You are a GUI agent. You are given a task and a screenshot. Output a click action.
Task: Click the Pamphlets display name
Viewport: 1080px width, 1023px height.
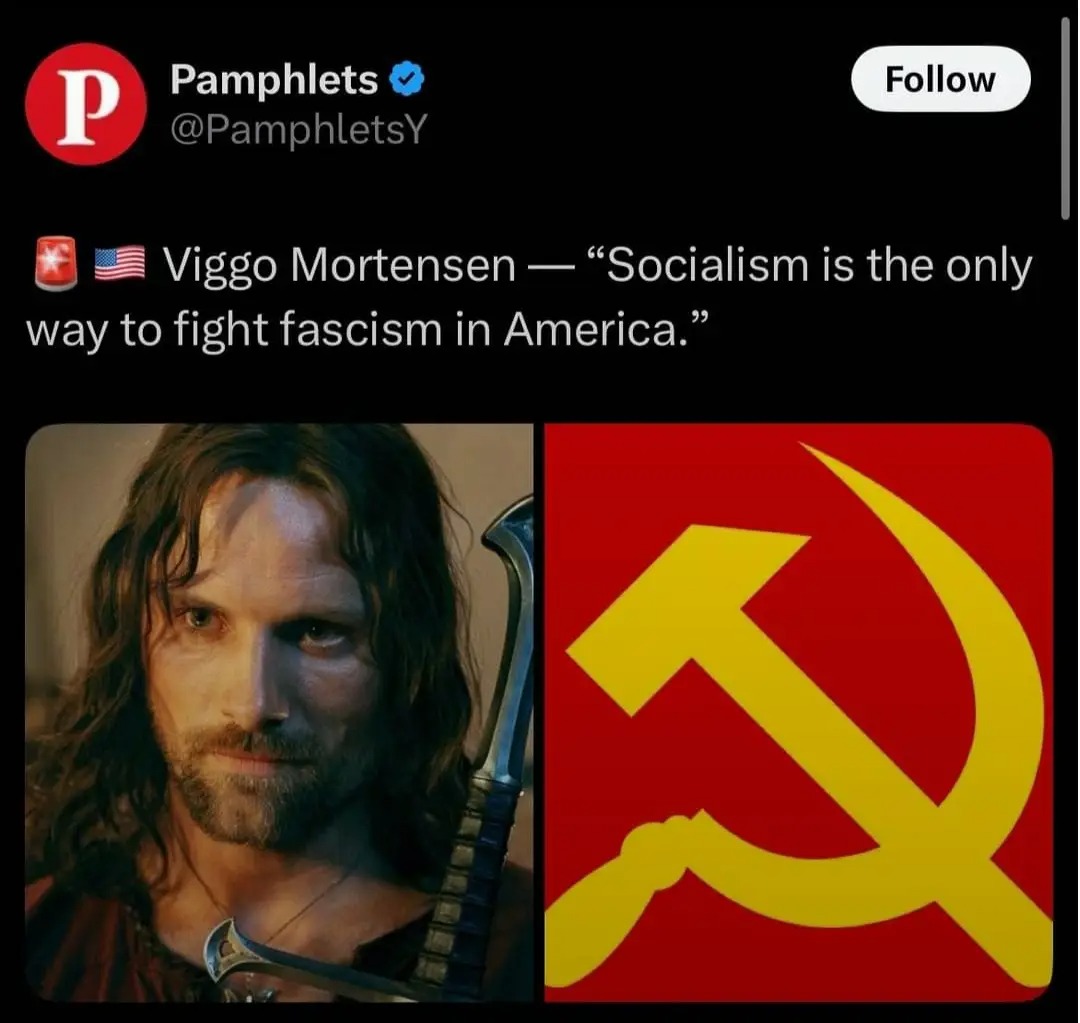[274, 79]
